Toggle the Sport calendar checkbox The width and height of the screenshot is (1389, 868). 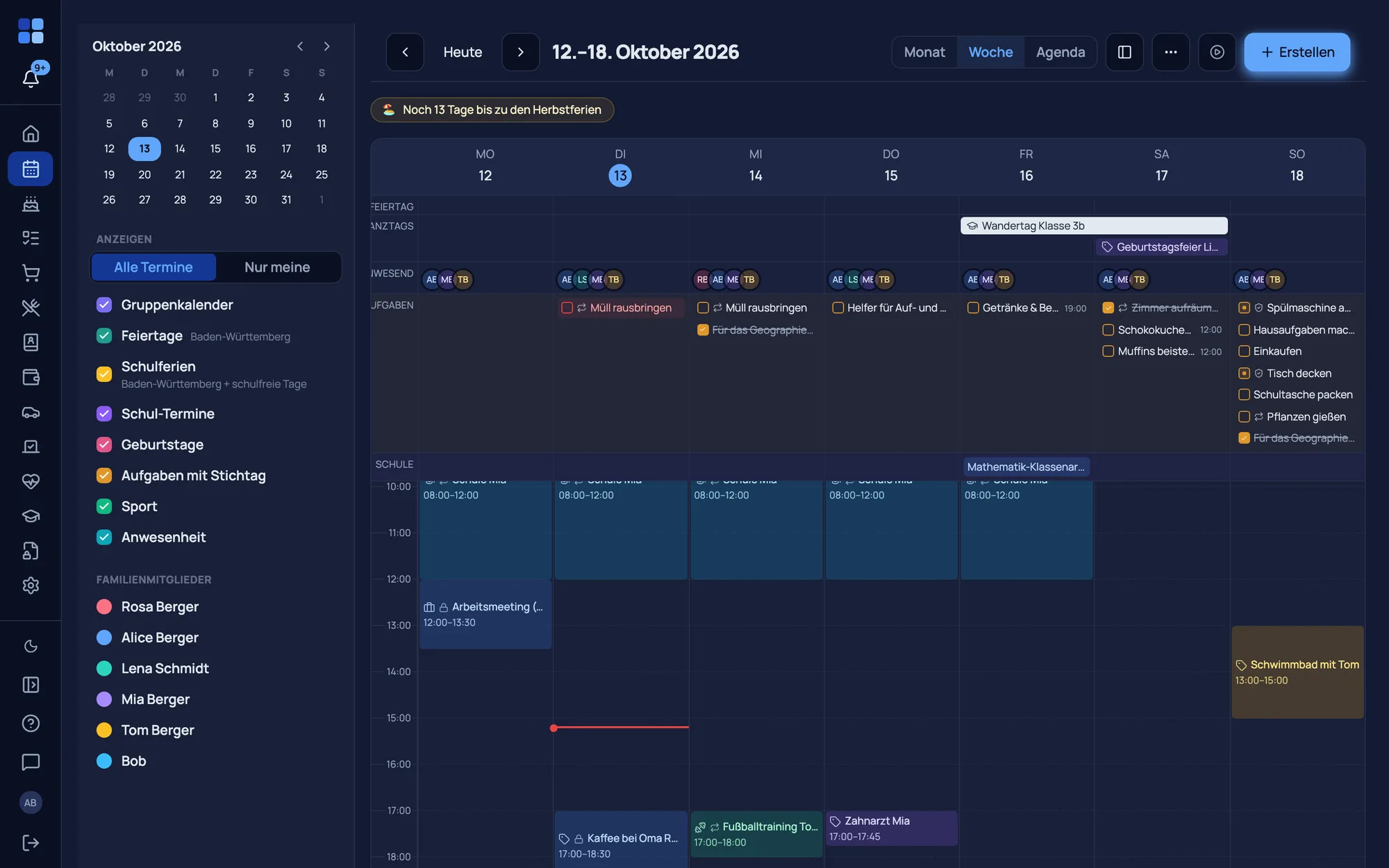point(104,506)
